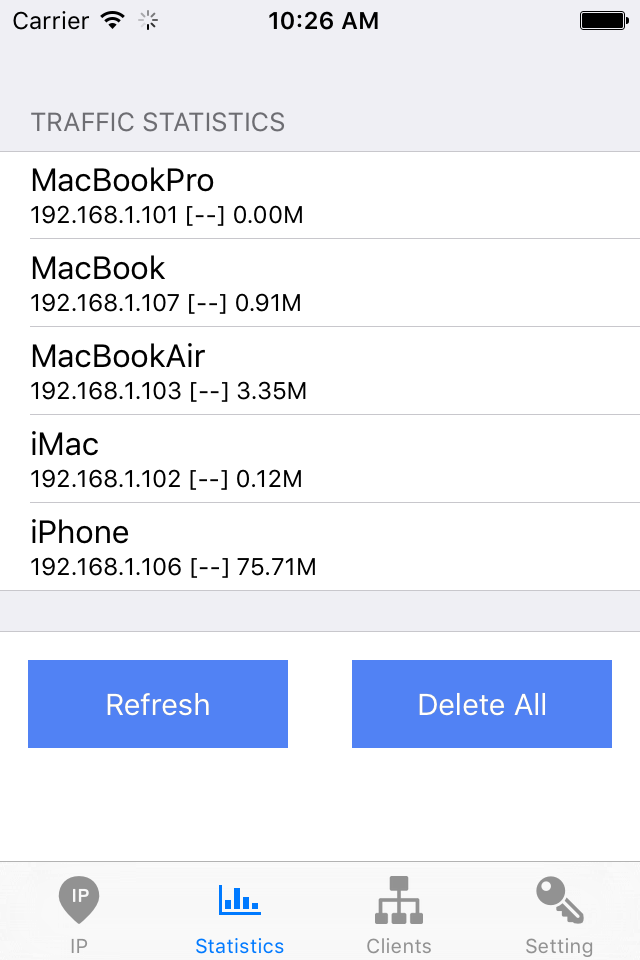
Task: Tap the 192.168.1.107 [--] 0.91M line
Action: point(166,303)
